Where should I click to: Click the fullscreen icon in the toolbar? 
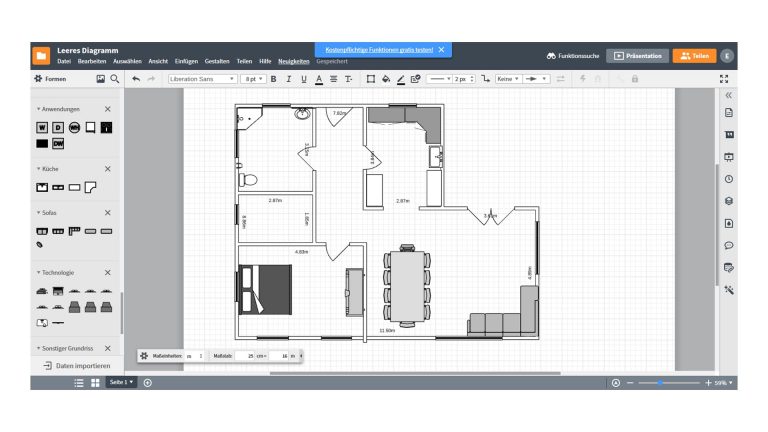[724, 78]
